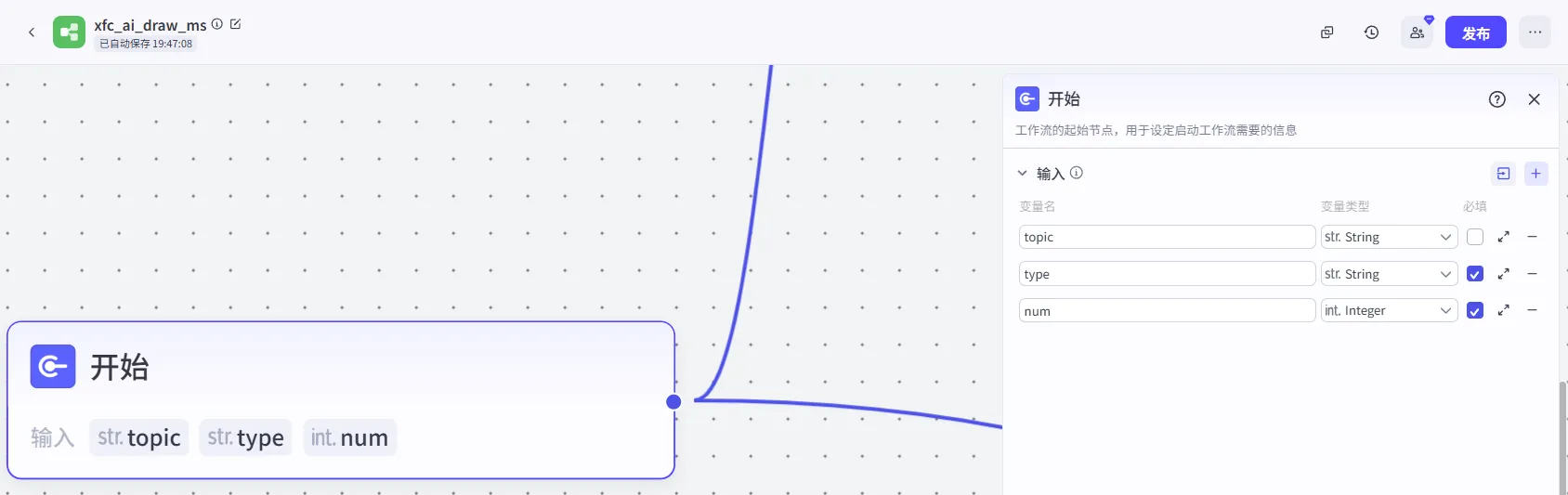Open the more options ellipsis menu
The width and height of the screenshot is (1568, 495).
click(1535, 33)
